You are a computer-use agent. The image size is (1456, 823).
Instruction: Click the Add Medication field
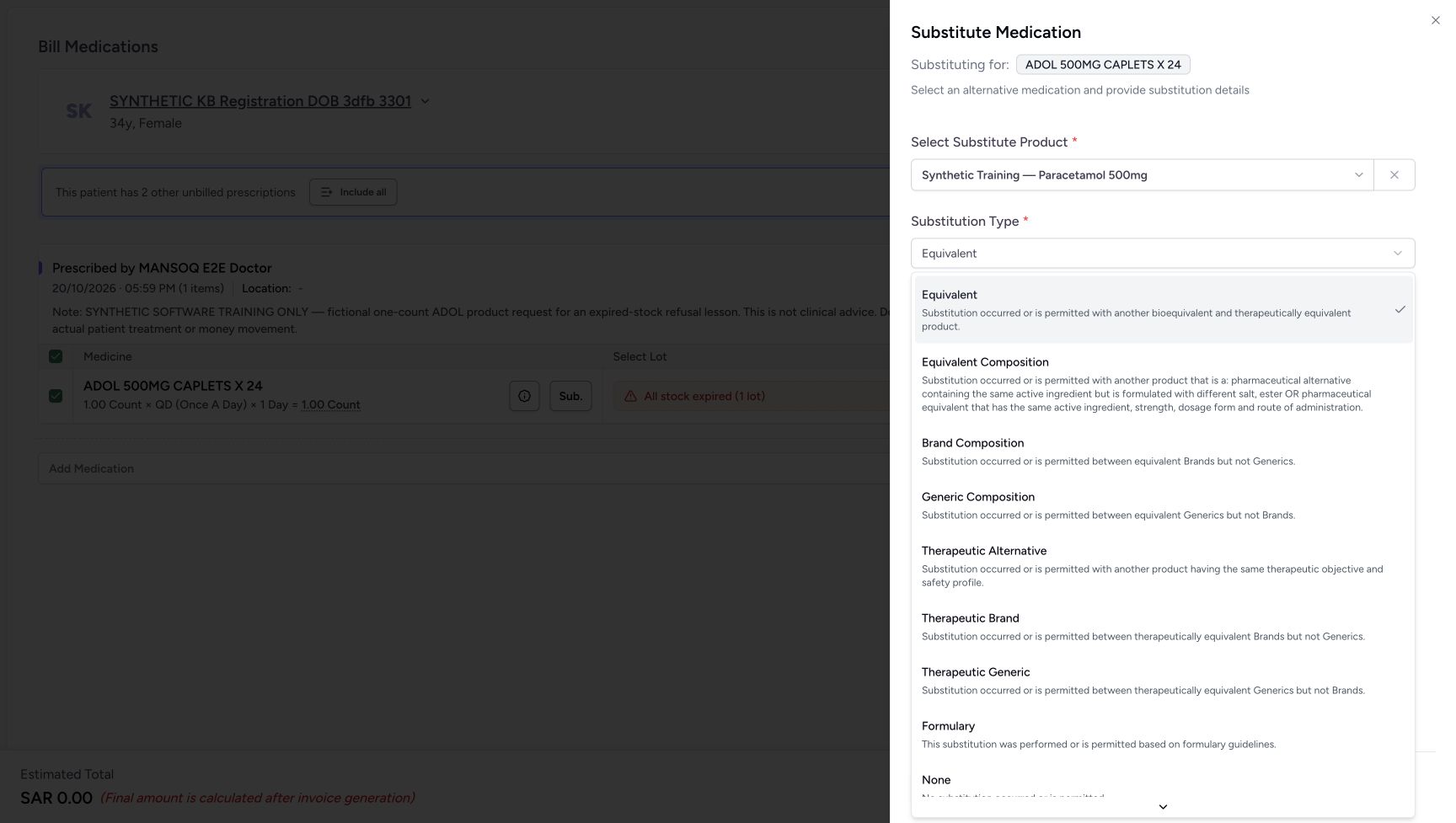point(463,468)
